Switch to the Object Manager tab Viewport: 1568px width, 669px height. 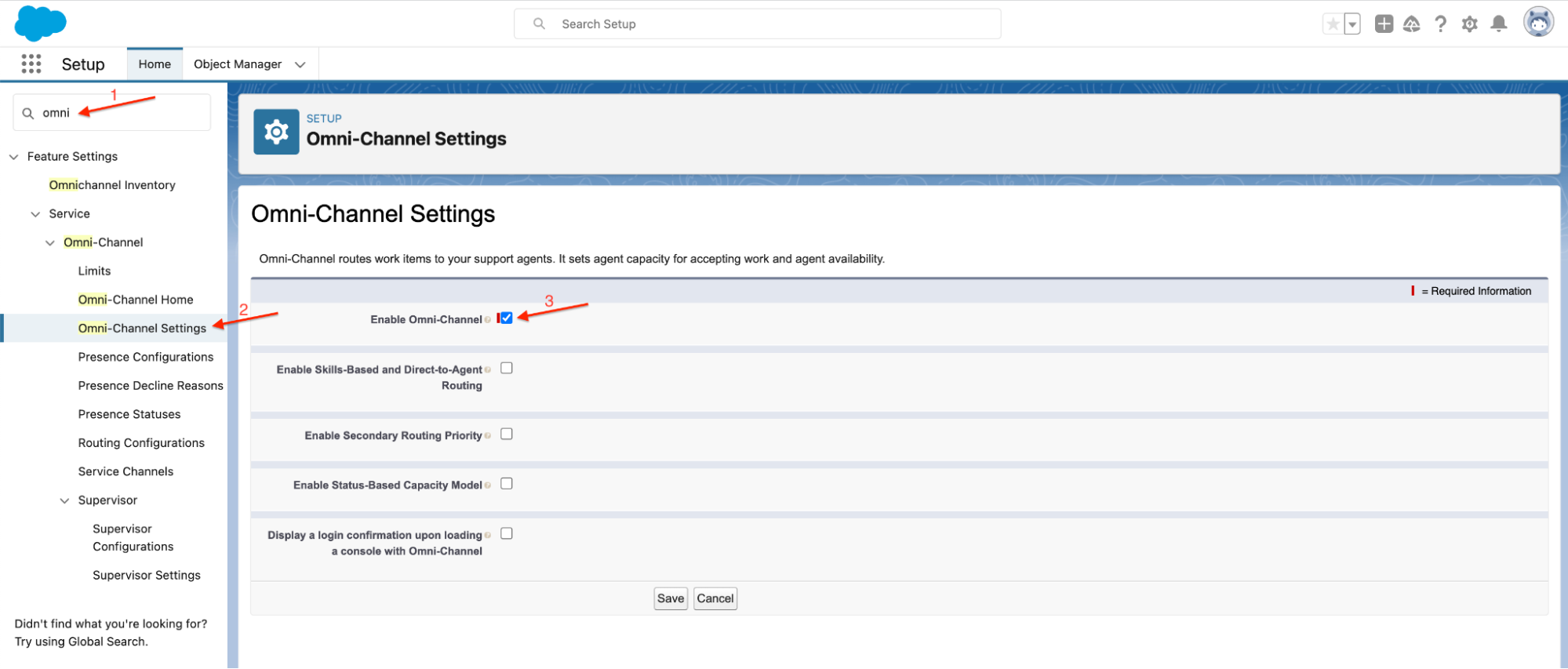[x=238, y=64]
